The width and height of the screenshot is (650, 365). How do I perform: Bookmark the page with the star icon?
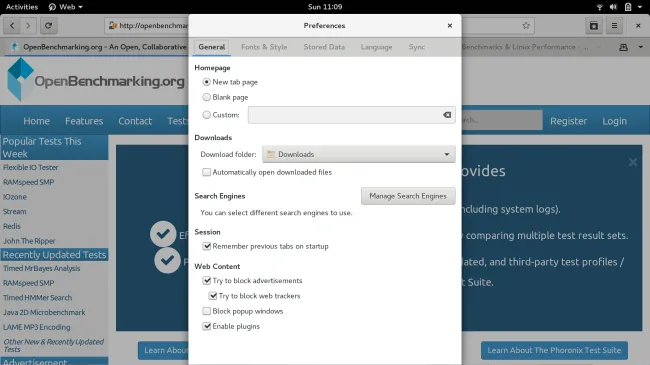coord(526,26)
